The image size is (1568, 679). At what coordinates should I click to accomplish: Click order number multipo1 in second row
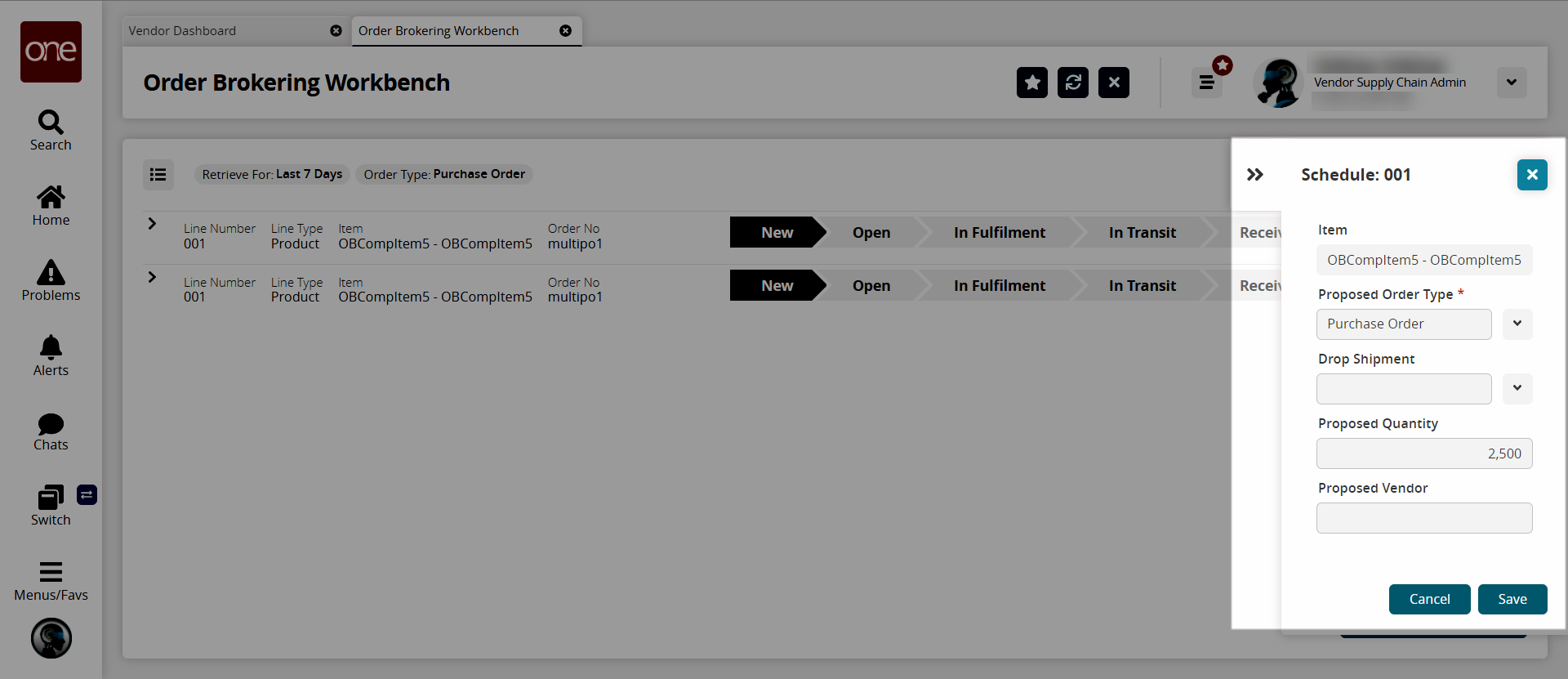tap(575, 297)
